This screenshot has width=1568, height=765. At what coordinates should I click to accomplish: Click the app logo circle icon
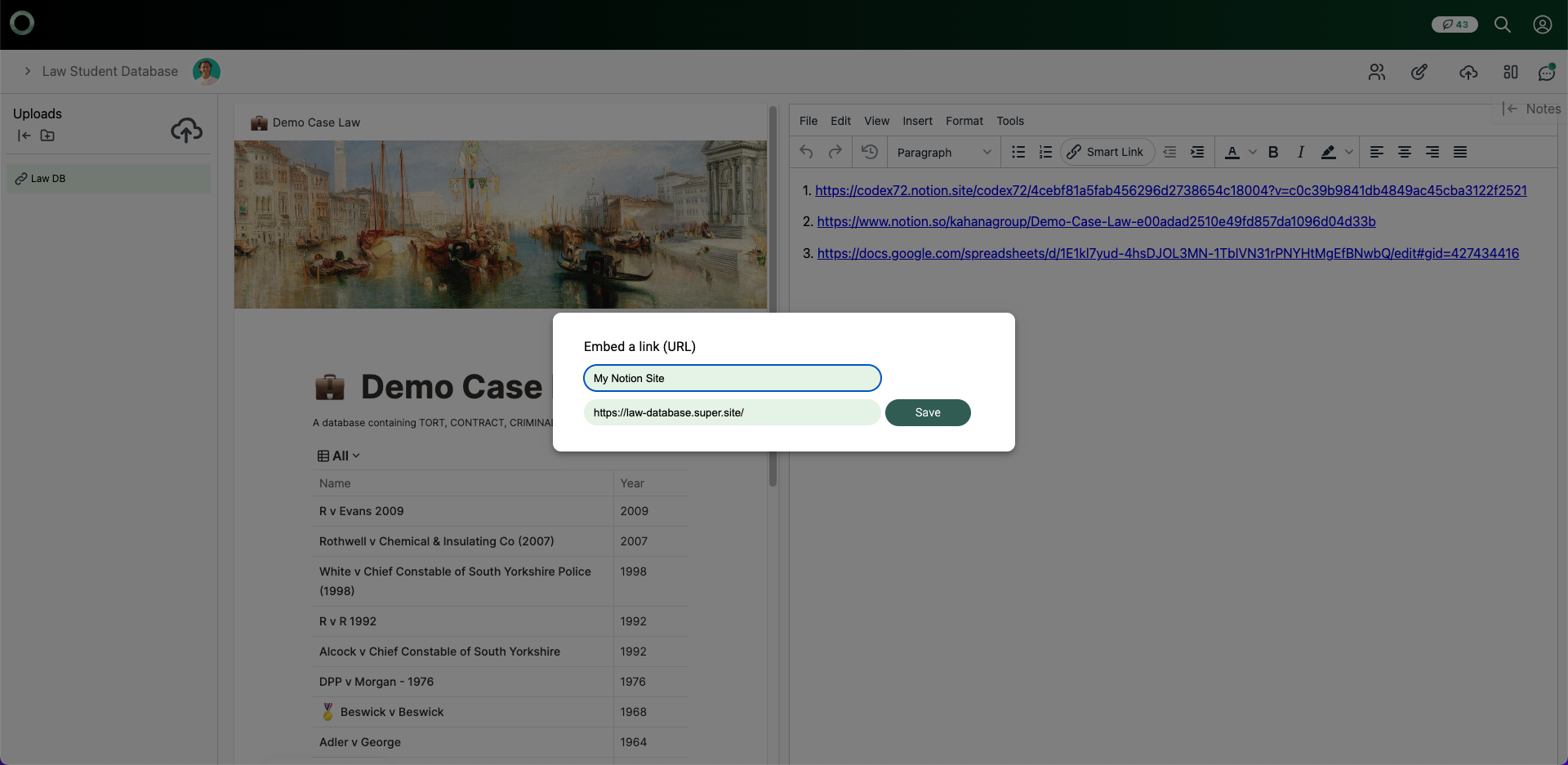click(x=22, y=23)
